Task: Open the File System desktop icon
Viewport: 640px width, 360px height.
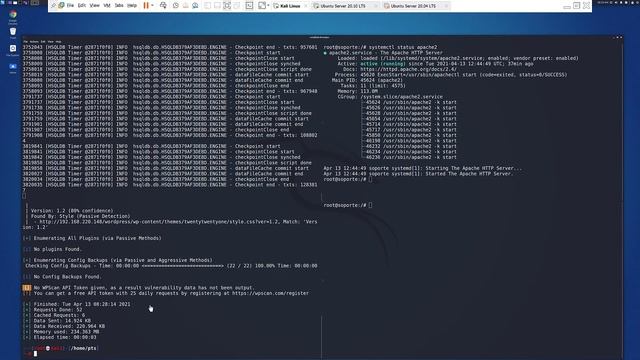Action: tap(13, 50)
